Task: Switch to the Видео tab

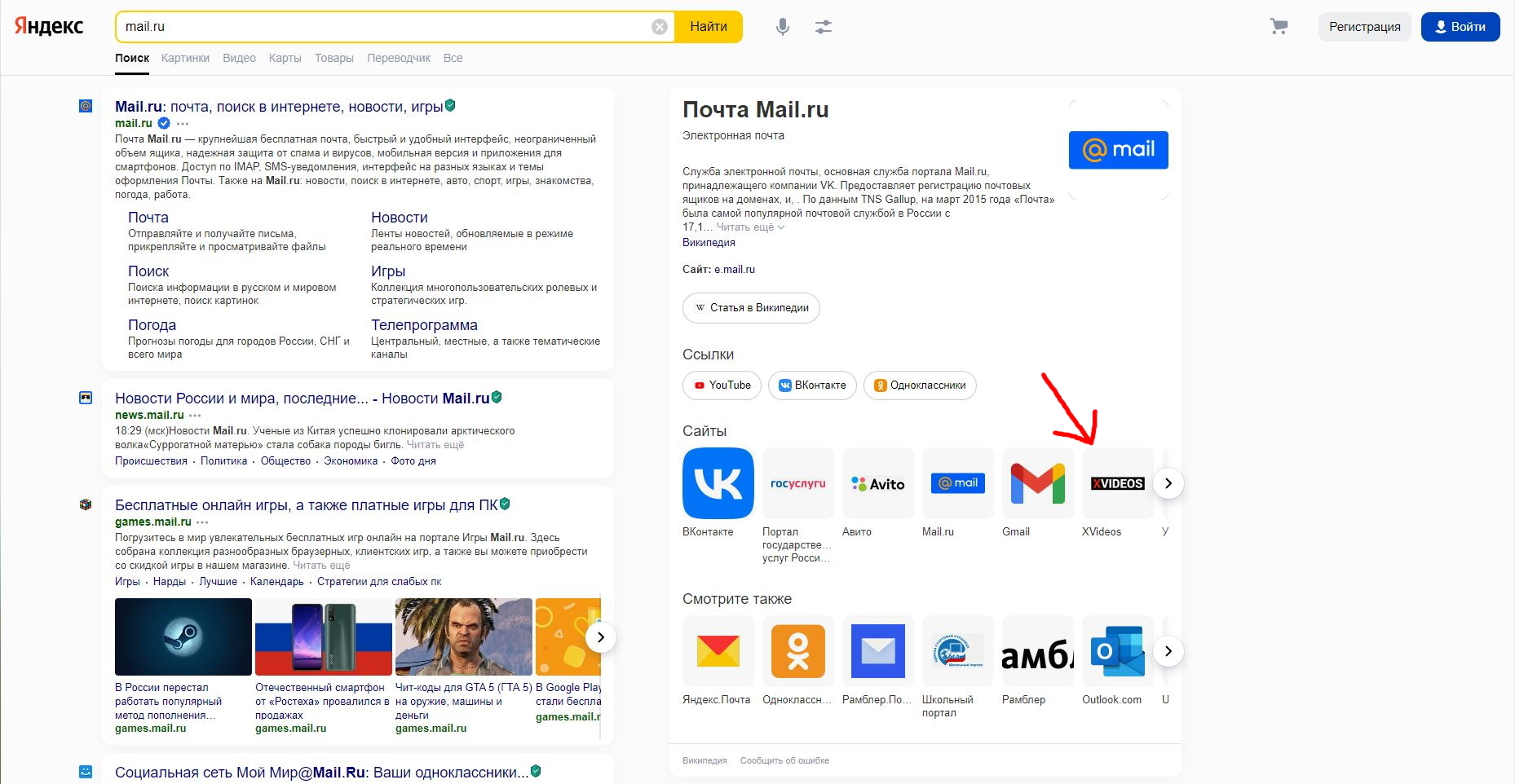Action: coord(239,58)
